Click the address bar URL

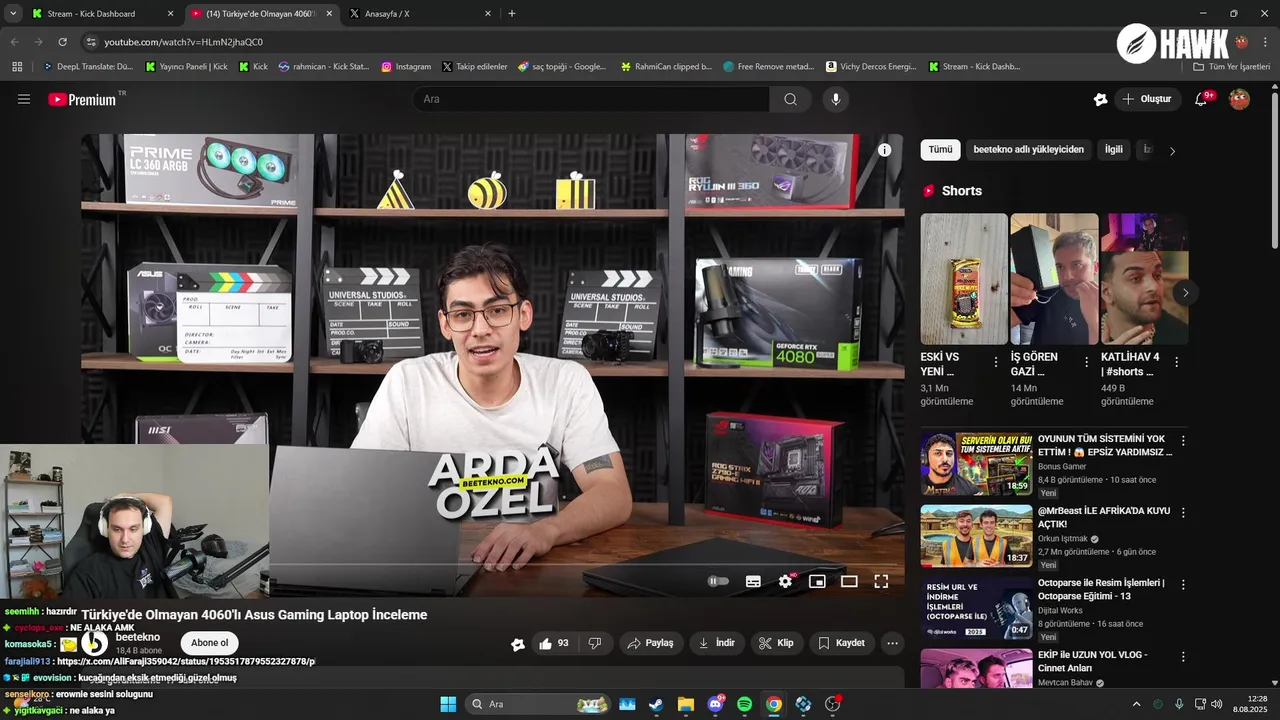[x=183, y=42]
